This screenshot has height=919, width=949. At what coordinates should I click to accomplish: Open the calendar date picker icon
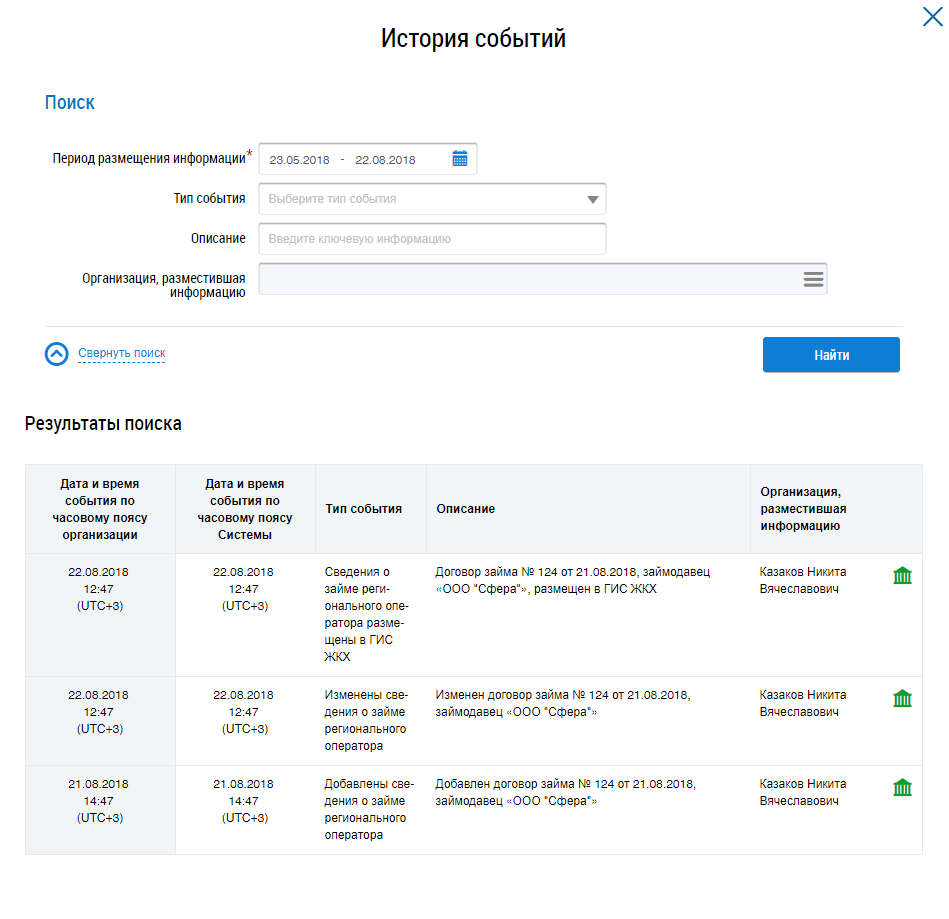tap(460, 159)
